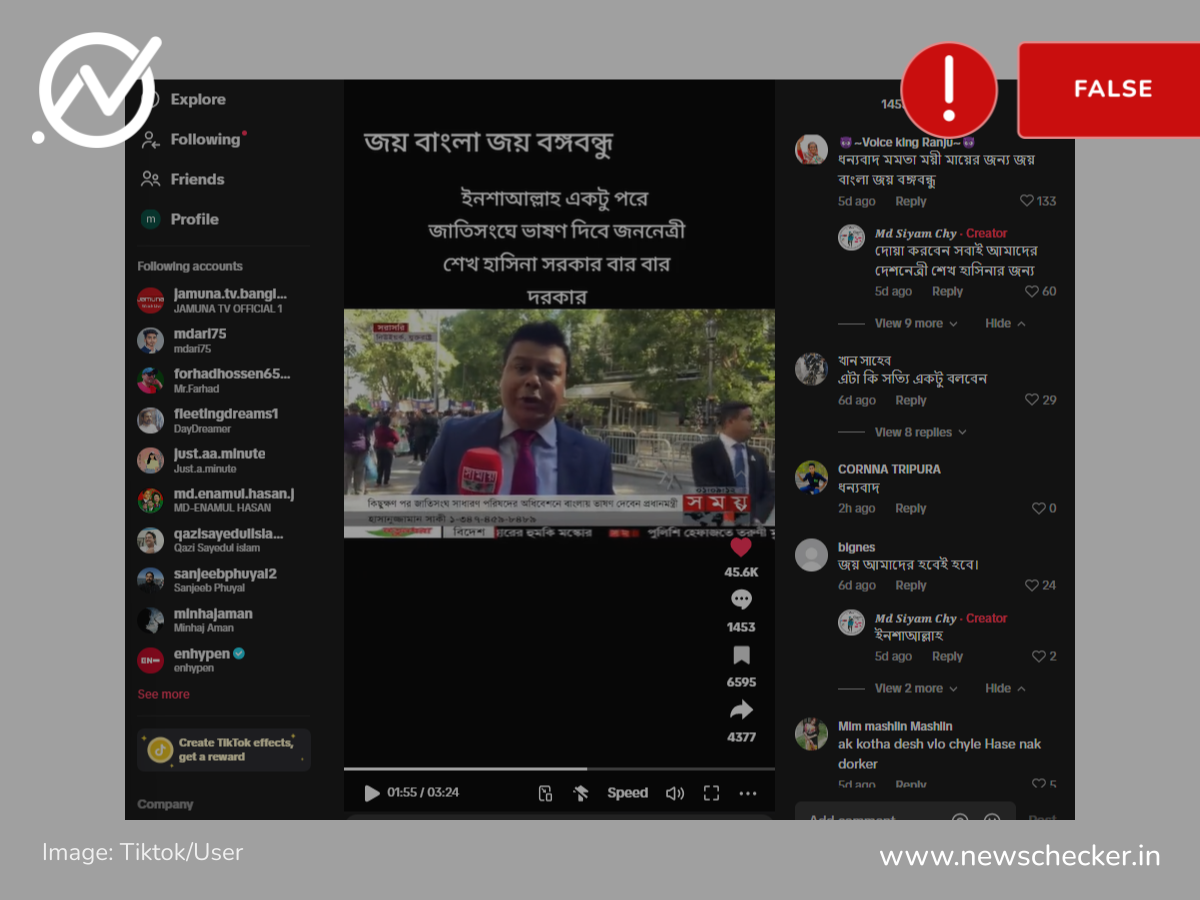Collapse replies using Hide beside View 2 more
Screen dimensions: 1200x900
tap(1005, 688)
